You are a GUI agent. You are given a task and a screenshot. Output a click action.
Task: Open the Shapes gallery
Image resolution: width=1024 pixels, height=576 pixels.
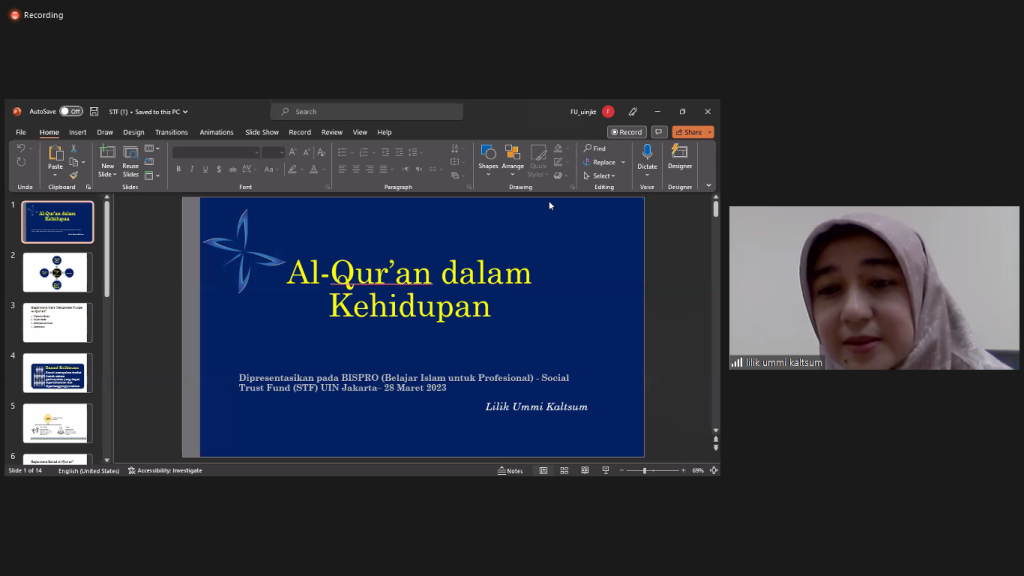tap(488, 161)
